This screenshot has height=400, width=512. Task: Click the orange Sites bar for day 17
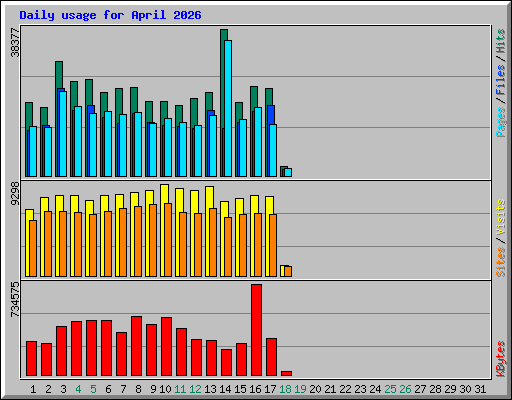(x=273, y=245)
